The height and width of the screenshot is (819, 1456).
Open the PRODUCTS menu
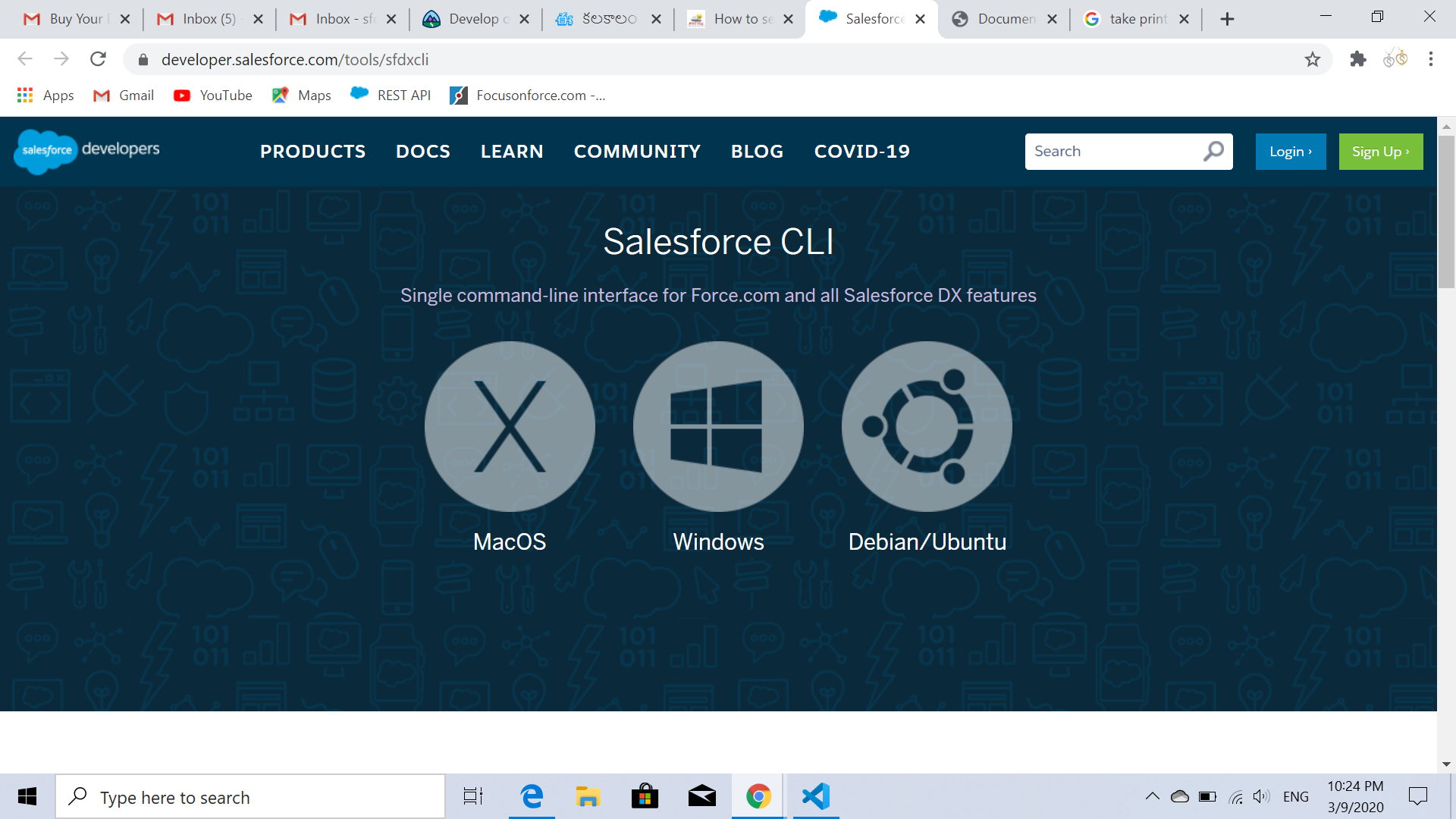(312, 152)
